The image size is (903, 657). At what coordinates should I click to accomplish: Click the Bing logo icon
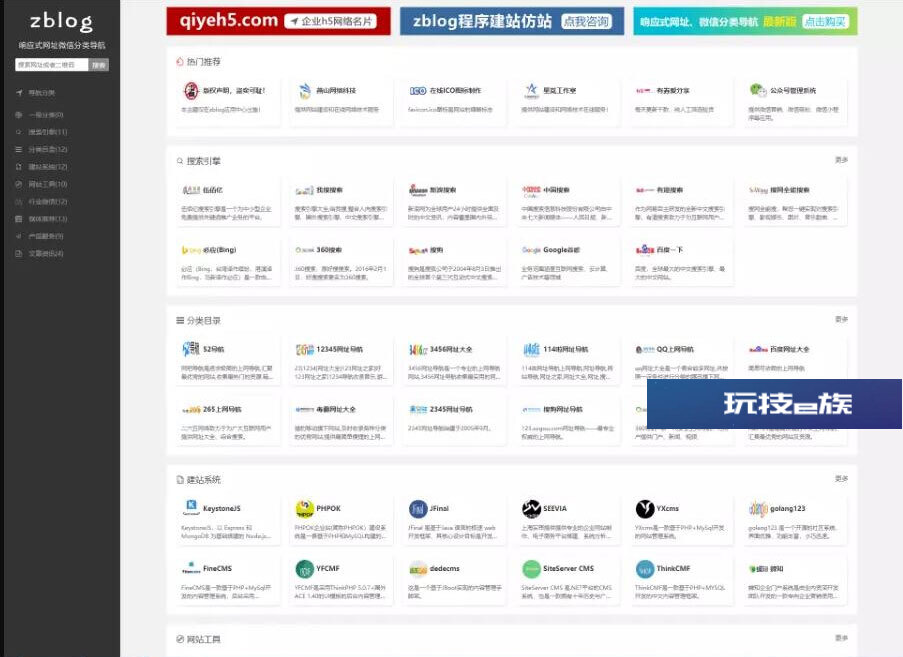[x=191, y=250]
